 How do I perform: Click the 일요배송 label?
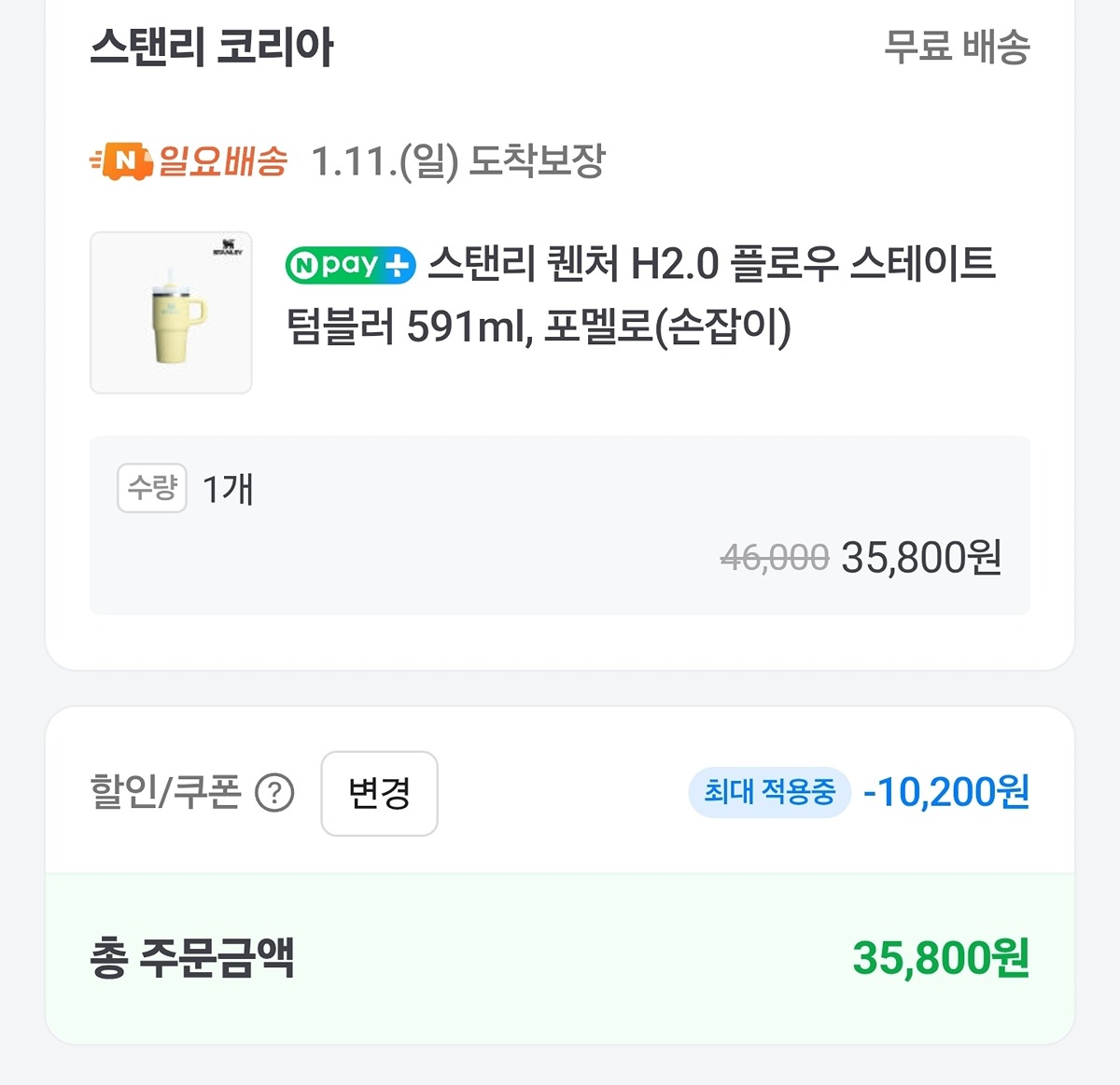click(223, 161)
